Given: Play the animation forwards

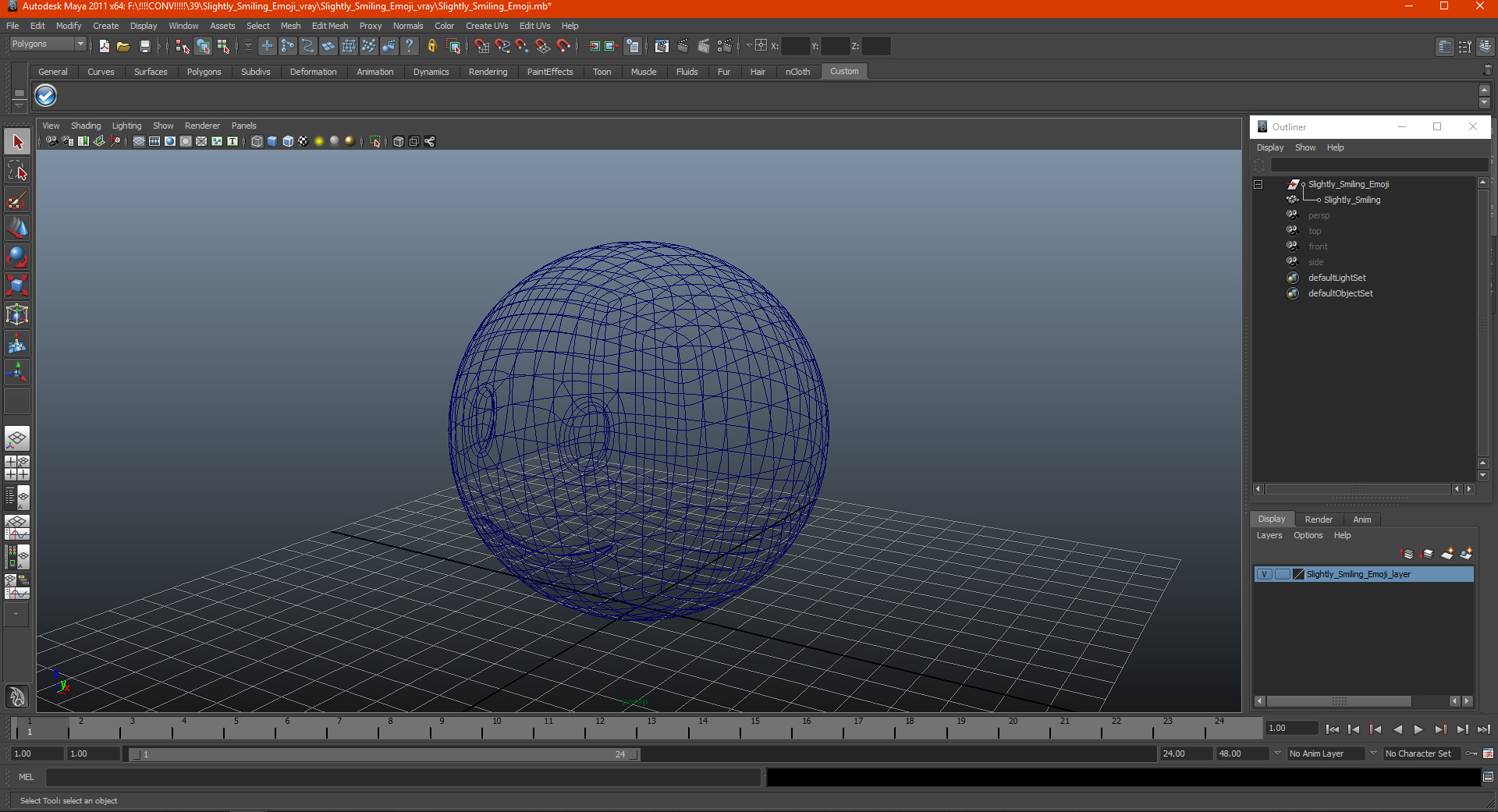Looking at the screenshot, I should 1418,729.
